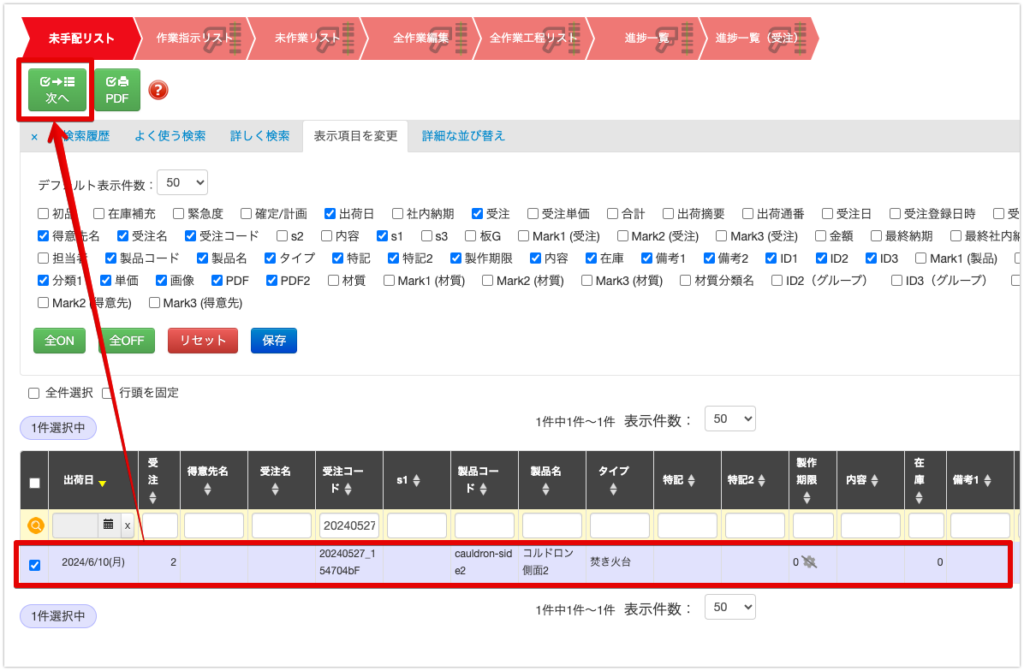The height and width of the screenshot is (671, 1024).
Task: Click the 次へ (Next) button
Action: (x=57, y=90)
